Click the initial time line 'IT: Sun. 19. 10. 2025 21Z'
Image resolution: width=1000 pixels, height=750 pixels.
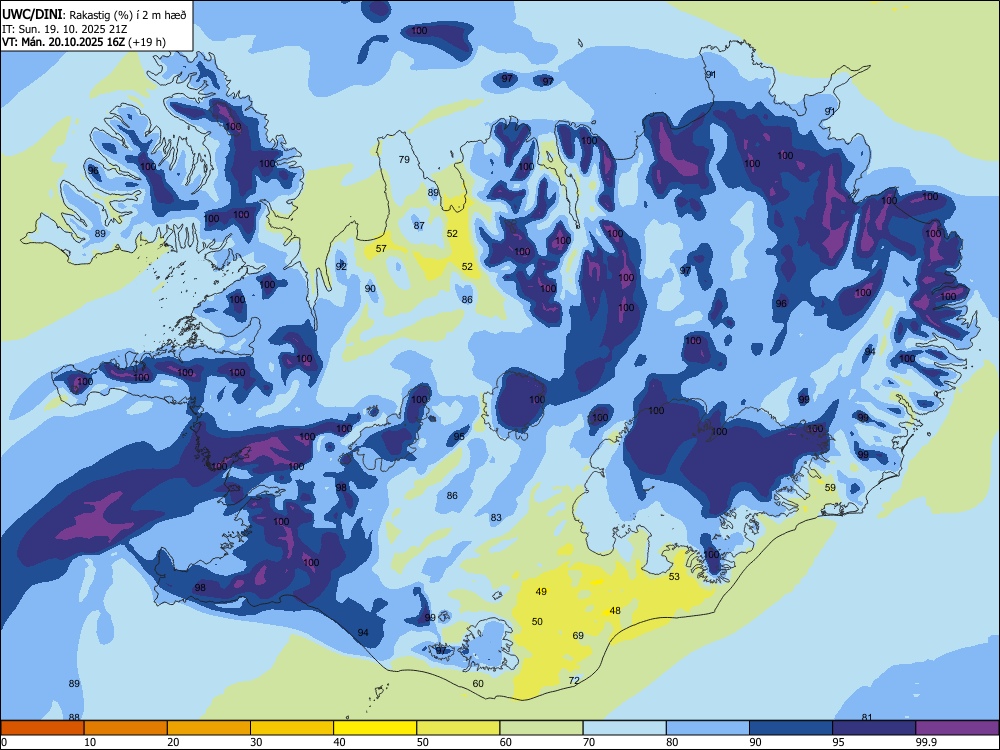[64, 29]
